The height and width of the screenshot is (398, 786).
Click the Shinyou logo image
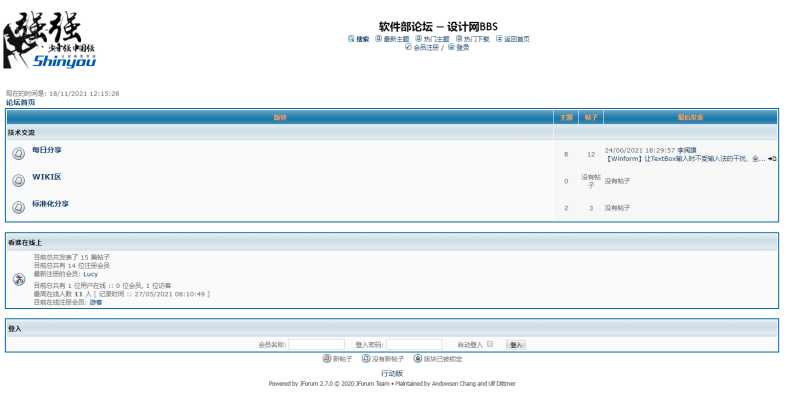click(x=49, y=40)
